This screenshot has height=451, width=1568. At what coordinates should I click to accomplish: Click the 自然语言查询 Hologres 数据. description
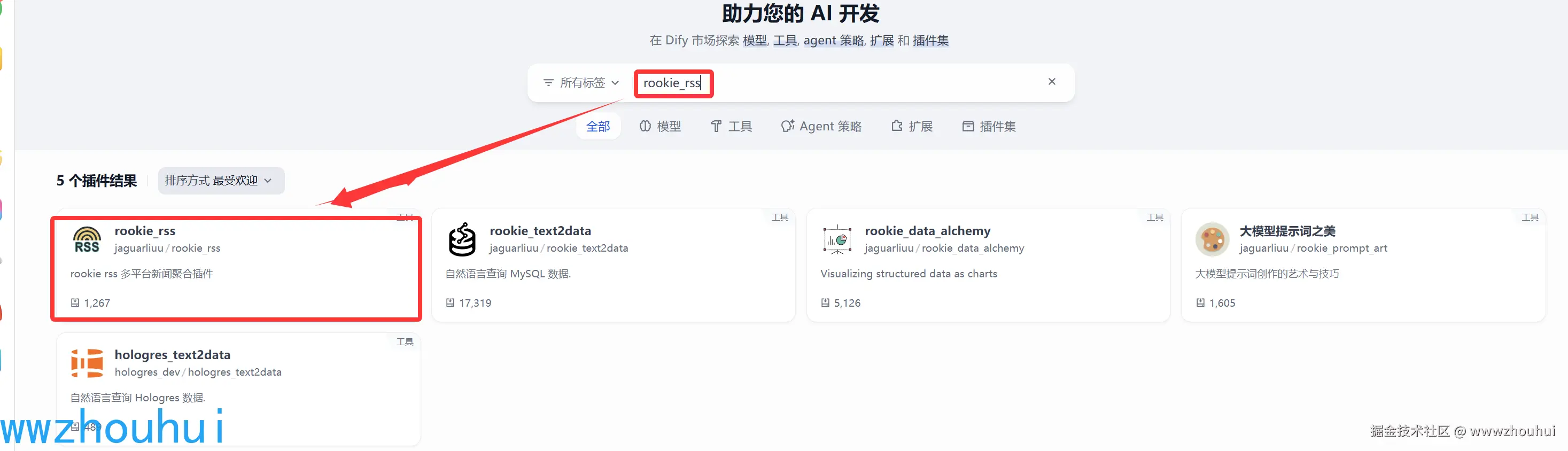pos(138,398)
